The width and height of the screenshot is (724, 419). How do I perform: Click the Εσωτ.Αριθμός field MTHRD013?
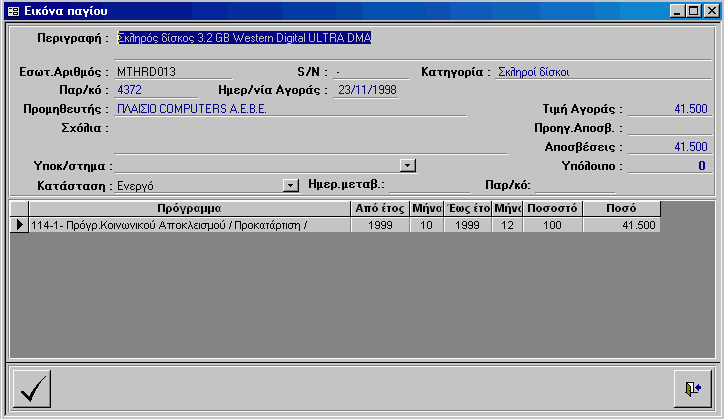[172, 72]
